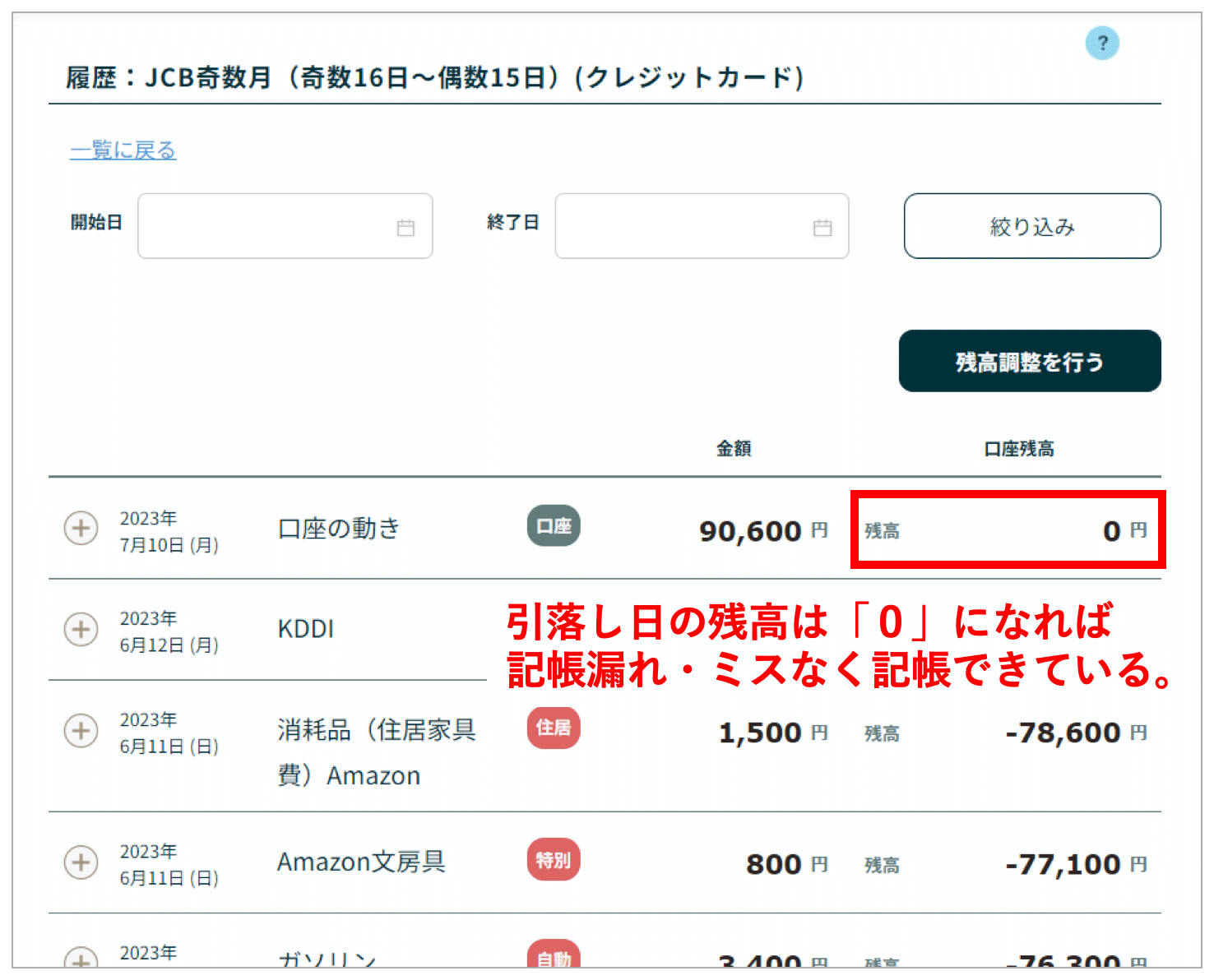Viewport: 1214px width, 980px height.
Task: Open the calendar picker for 終了日
Action: pos(822,228)
